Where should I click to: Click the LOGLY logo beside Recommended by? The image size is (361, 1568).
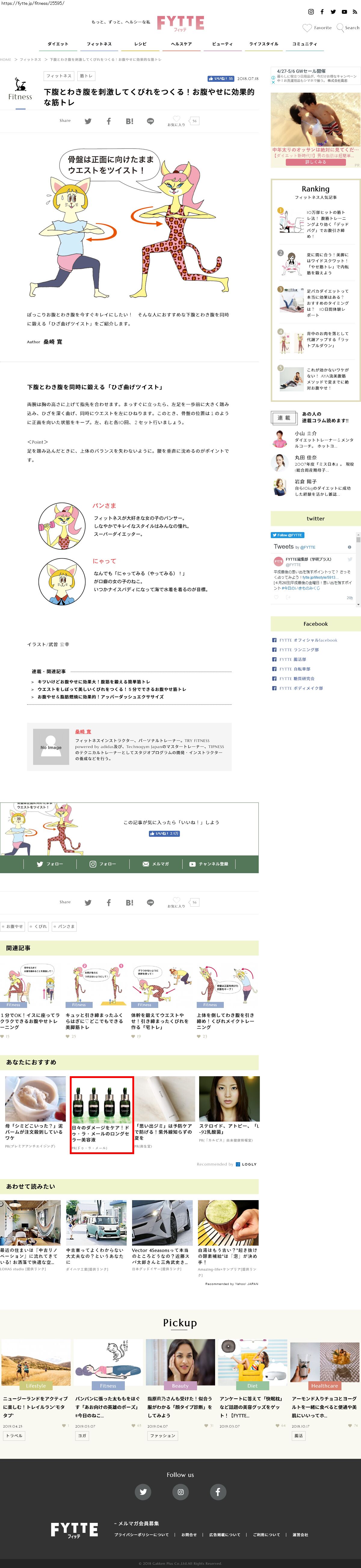tap(246, 1164)
